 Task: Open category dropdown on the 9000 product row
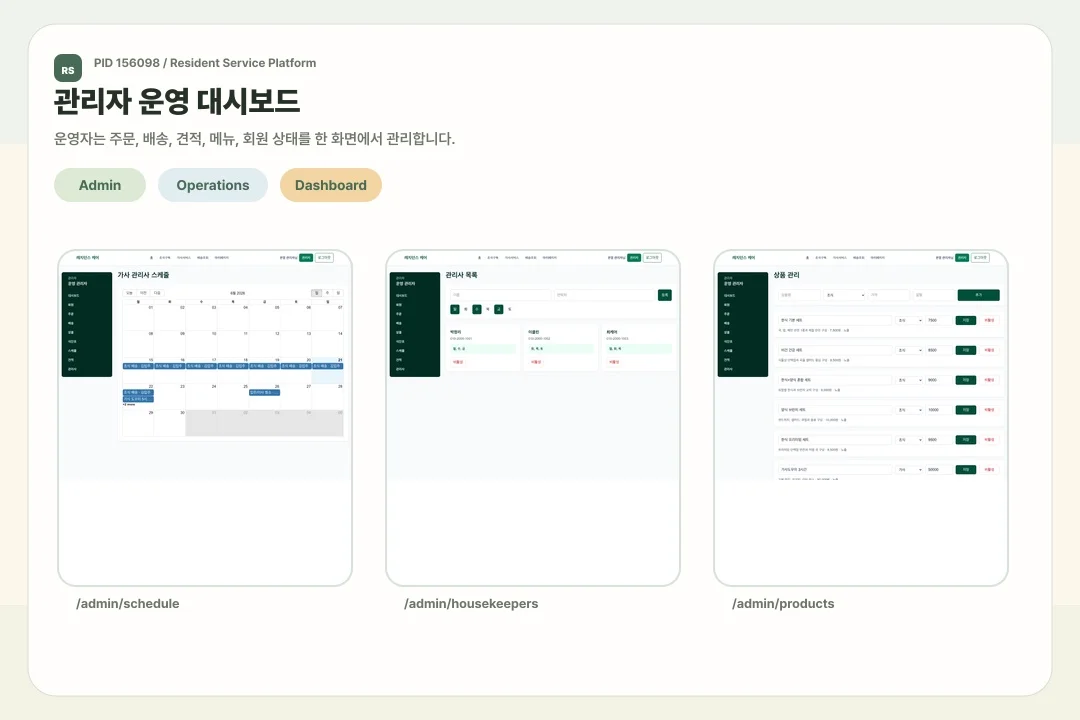(x=909, y=380)
